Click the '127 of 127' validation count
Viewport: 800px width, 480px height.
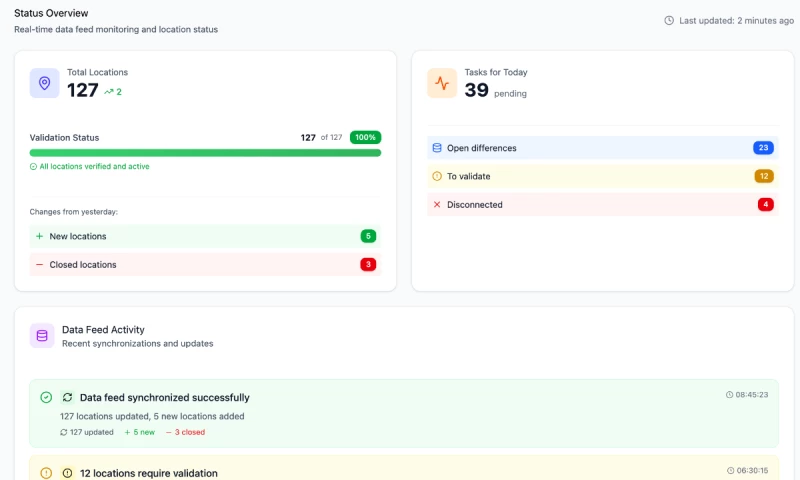[x=321, y=138]
